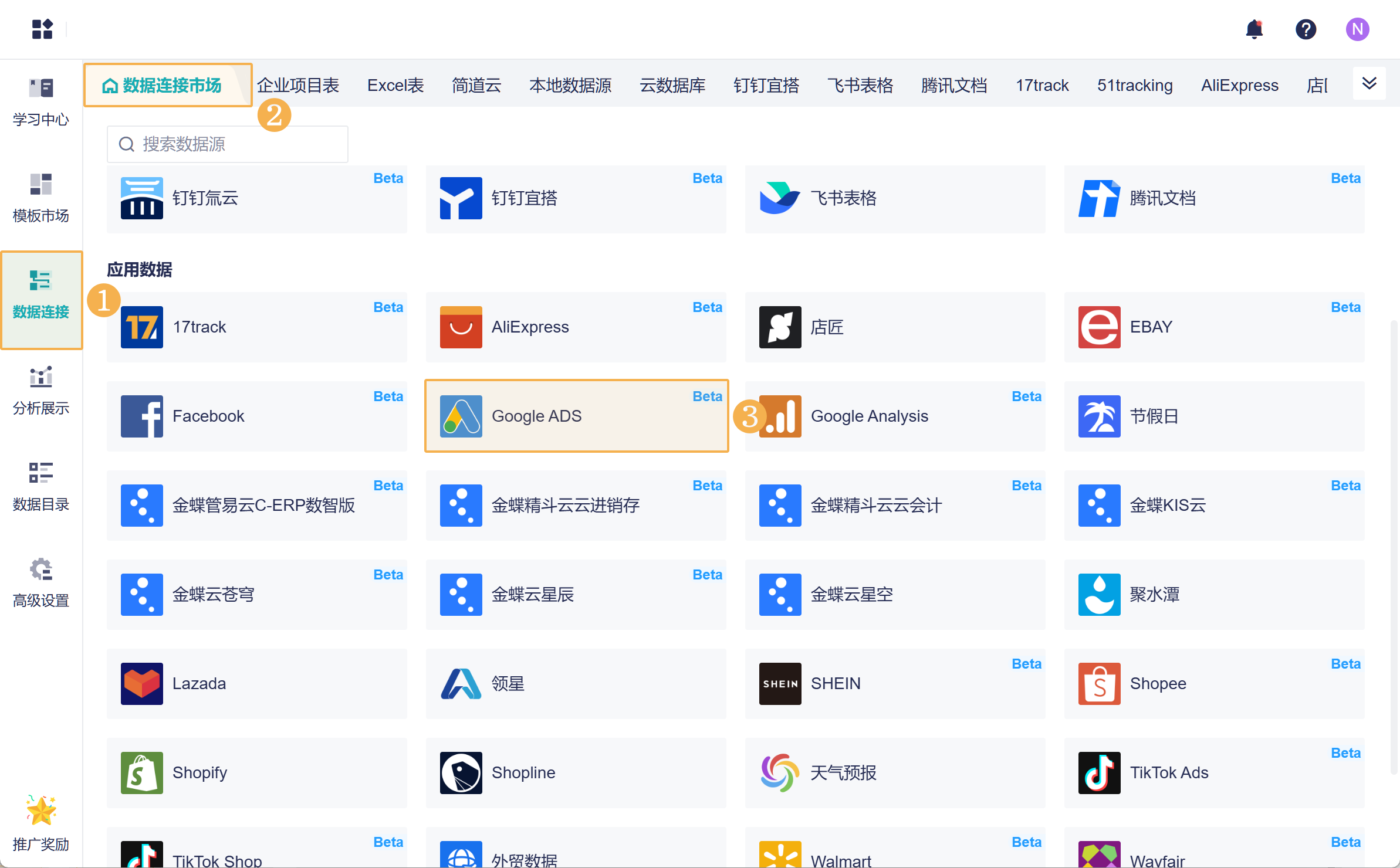
Task: Open 学习中心 in the sidebar
Action: point(41,102)
